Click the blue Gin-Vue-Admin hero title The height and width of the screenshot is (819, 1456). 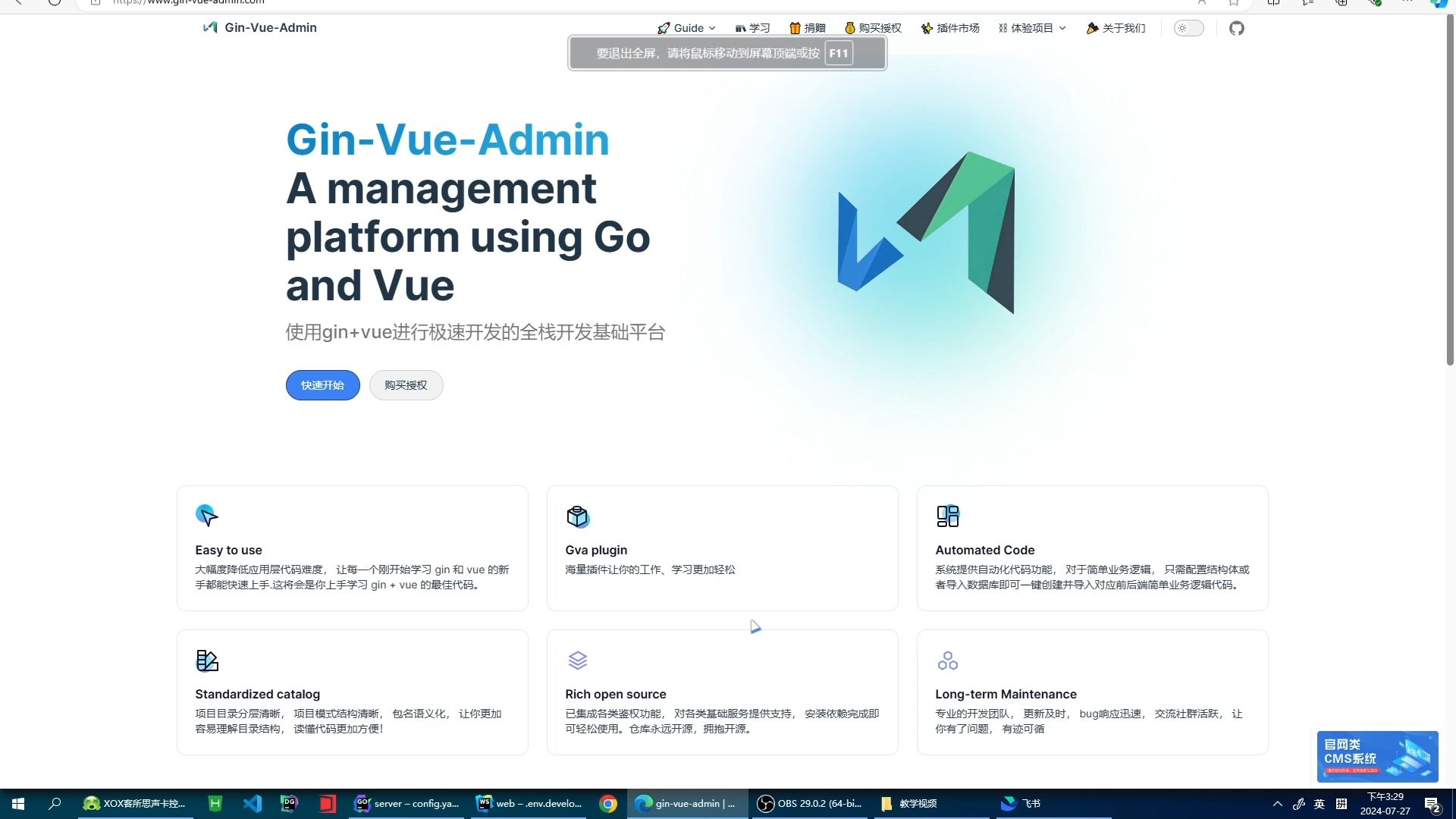[447, 140]
